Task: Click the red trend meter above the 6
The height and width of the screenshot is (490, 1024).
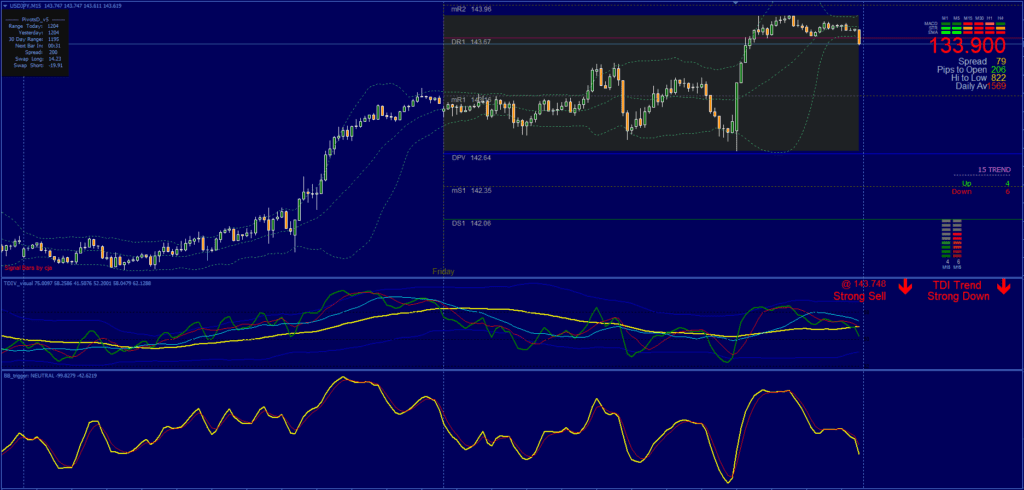Action: pos(957,239)
